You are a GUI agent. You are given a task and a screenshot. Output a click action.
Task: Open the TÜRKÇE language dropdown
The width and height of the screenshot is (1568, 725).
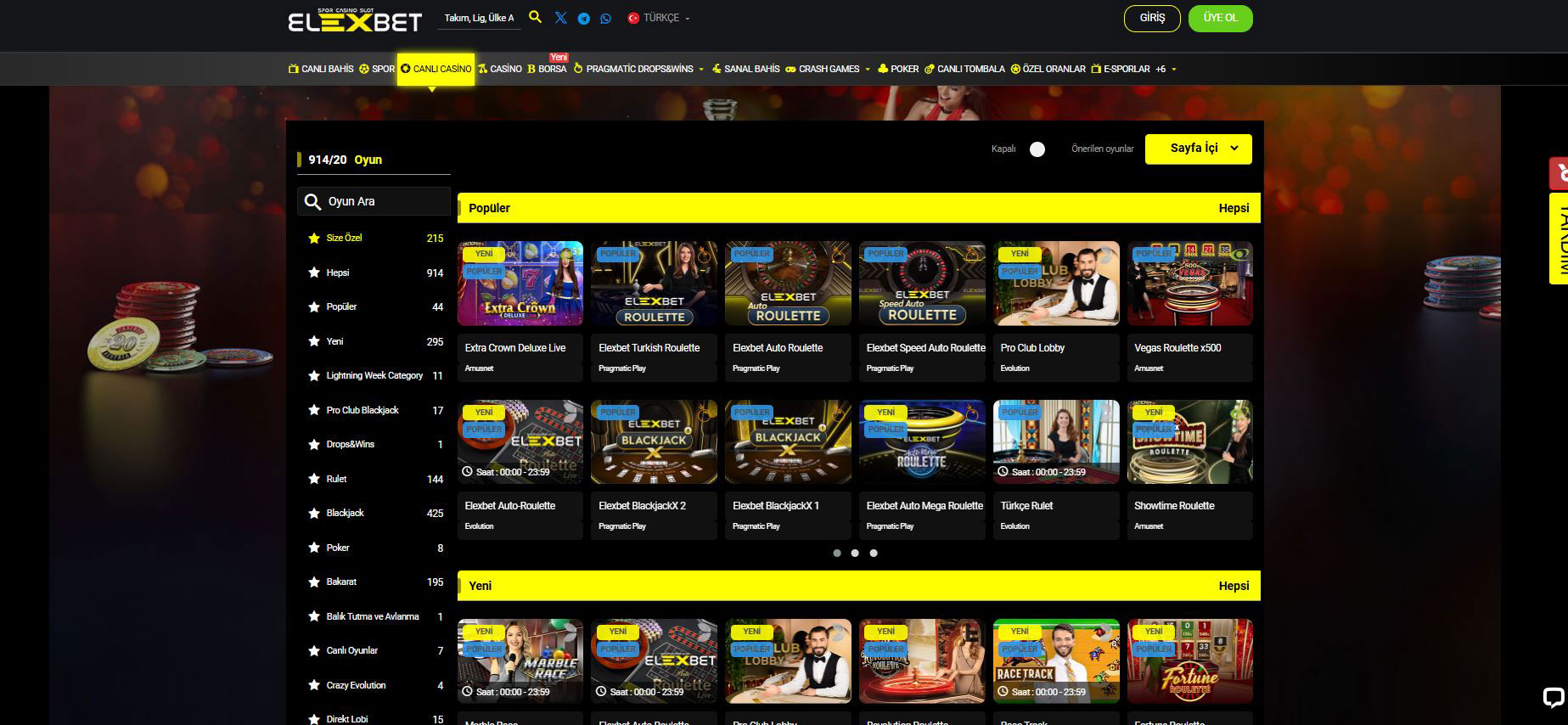point(659,18)
